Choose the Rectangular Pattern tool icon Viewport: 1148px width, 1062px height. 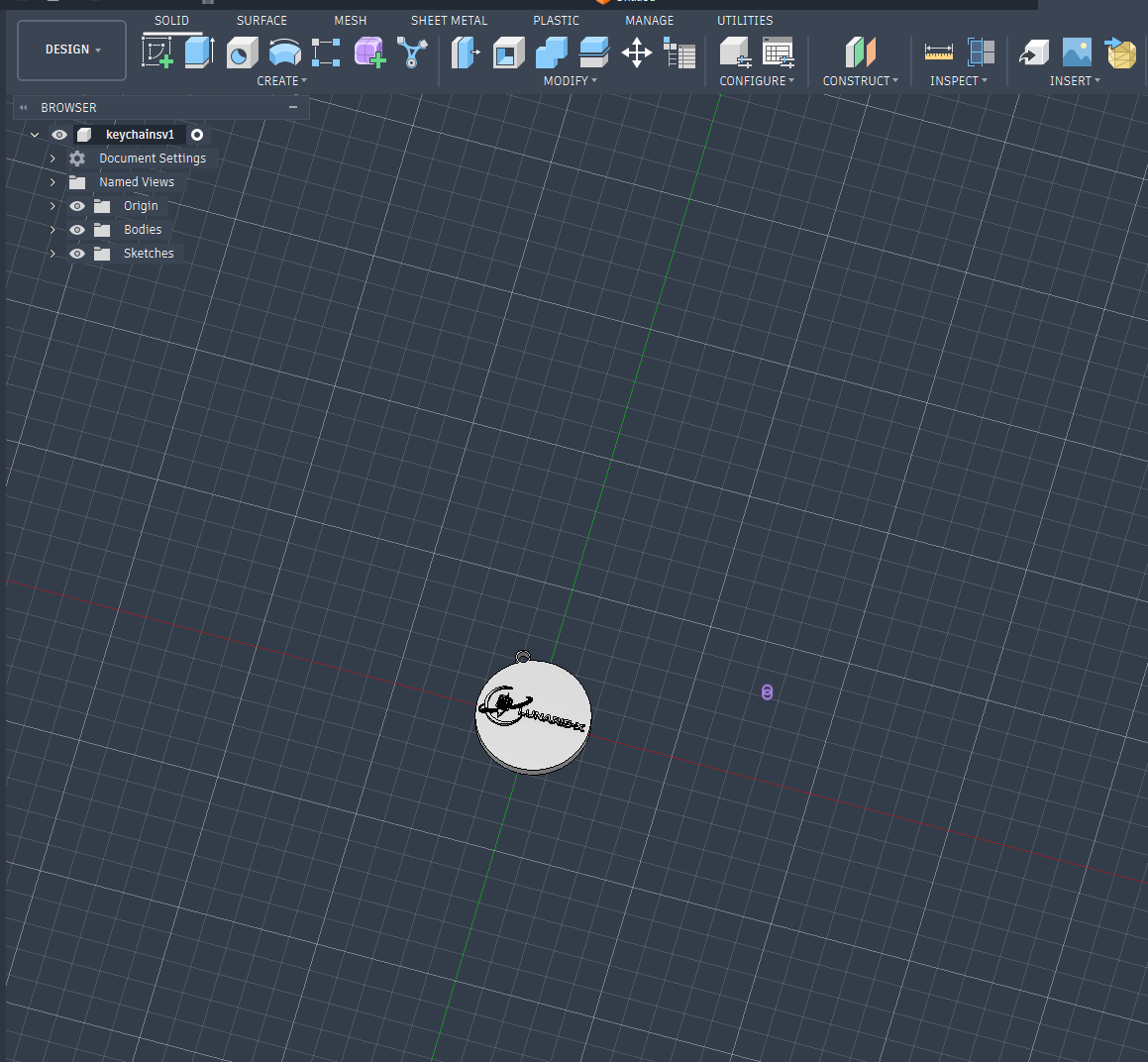326,53
